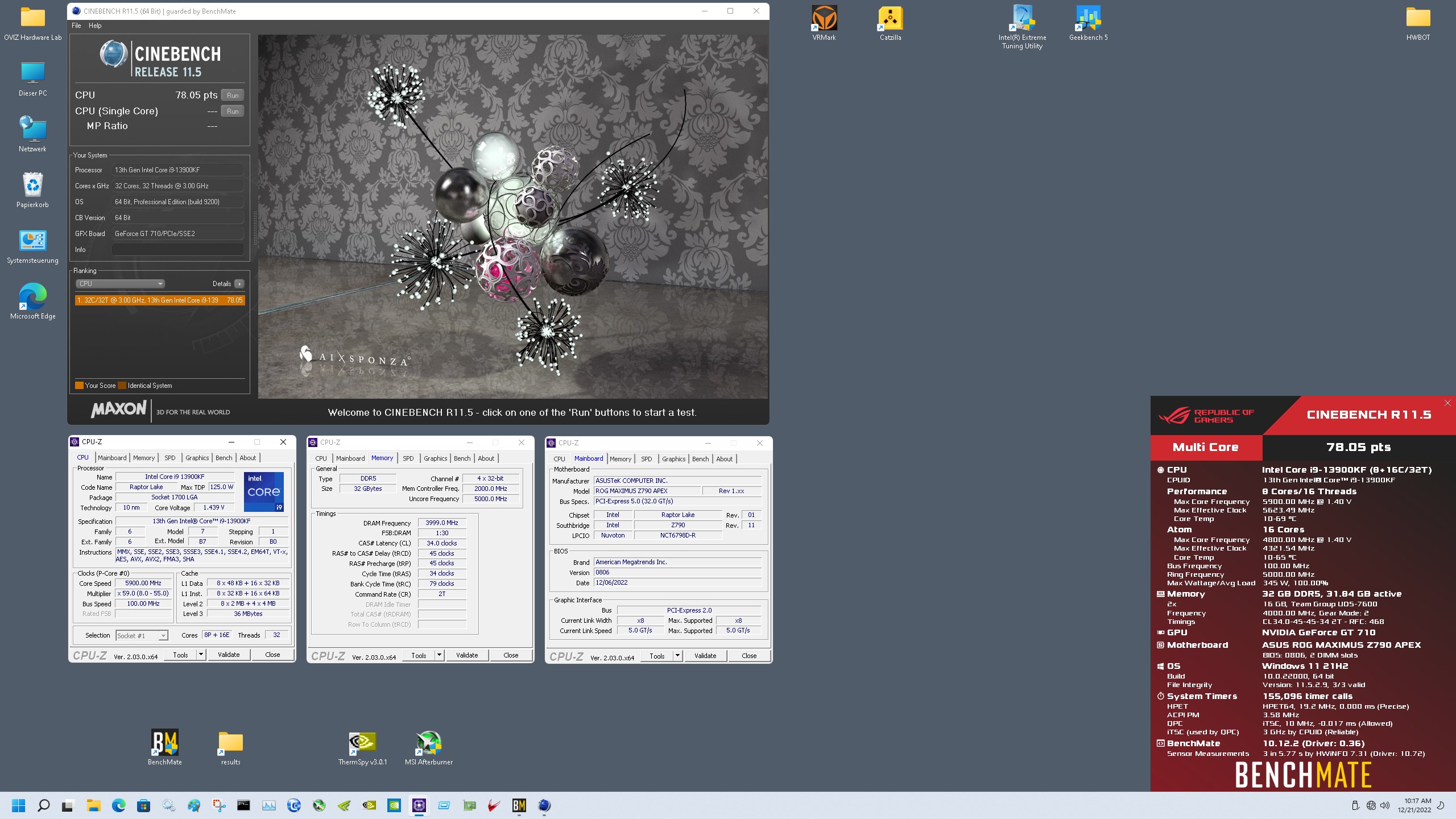
Task: Click the BIOS Version '0806' field
Action: coord(677,572)
